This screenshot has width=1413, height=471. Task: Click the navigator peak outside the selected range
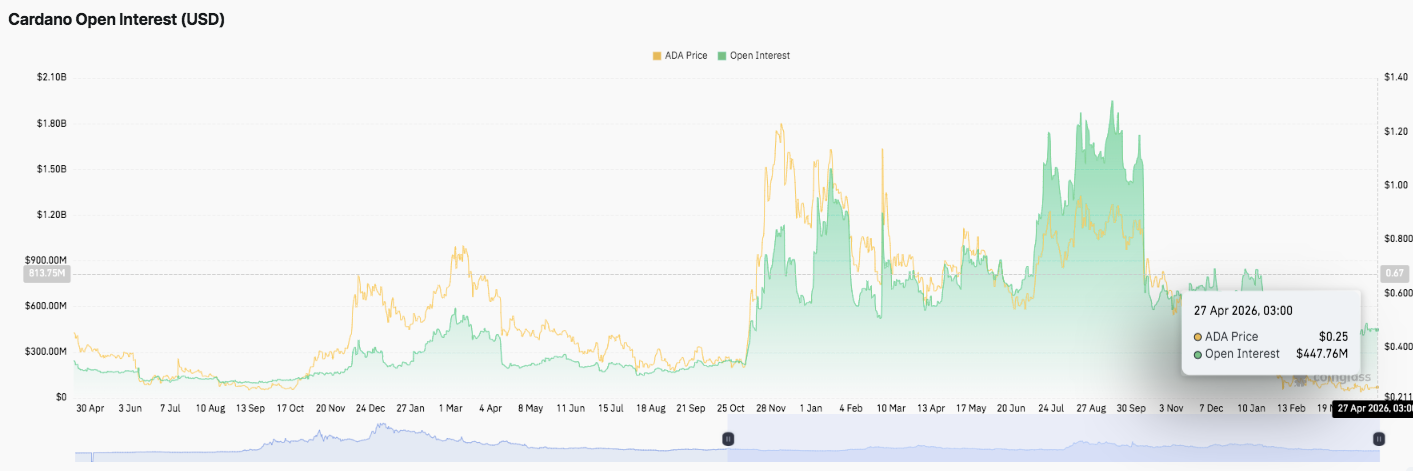click(380, 432)
